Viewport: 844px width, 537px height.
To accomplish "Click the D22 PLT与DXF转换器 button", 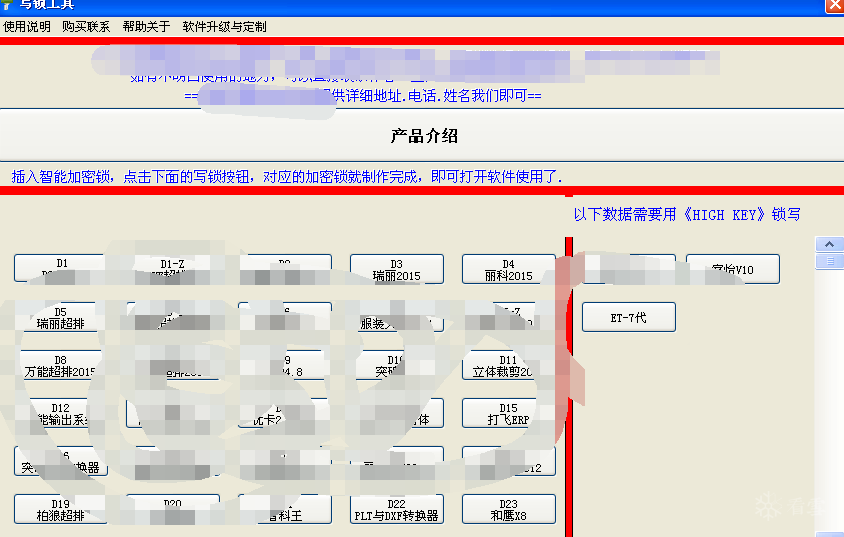I will [x=397, y=509].
